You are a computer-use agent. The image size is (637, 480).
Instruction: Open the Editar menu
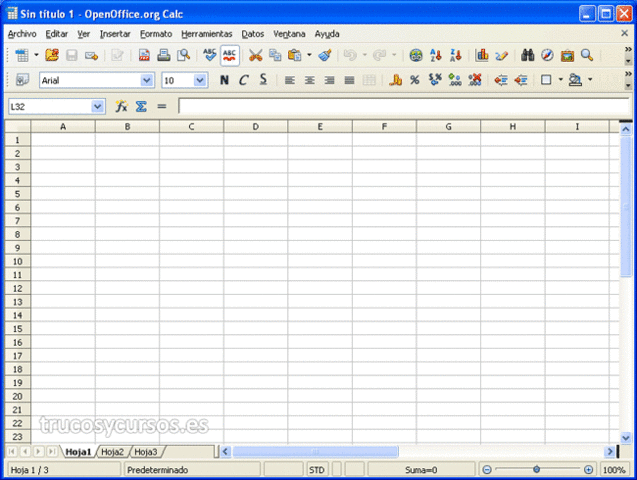[x=56, y=34]
